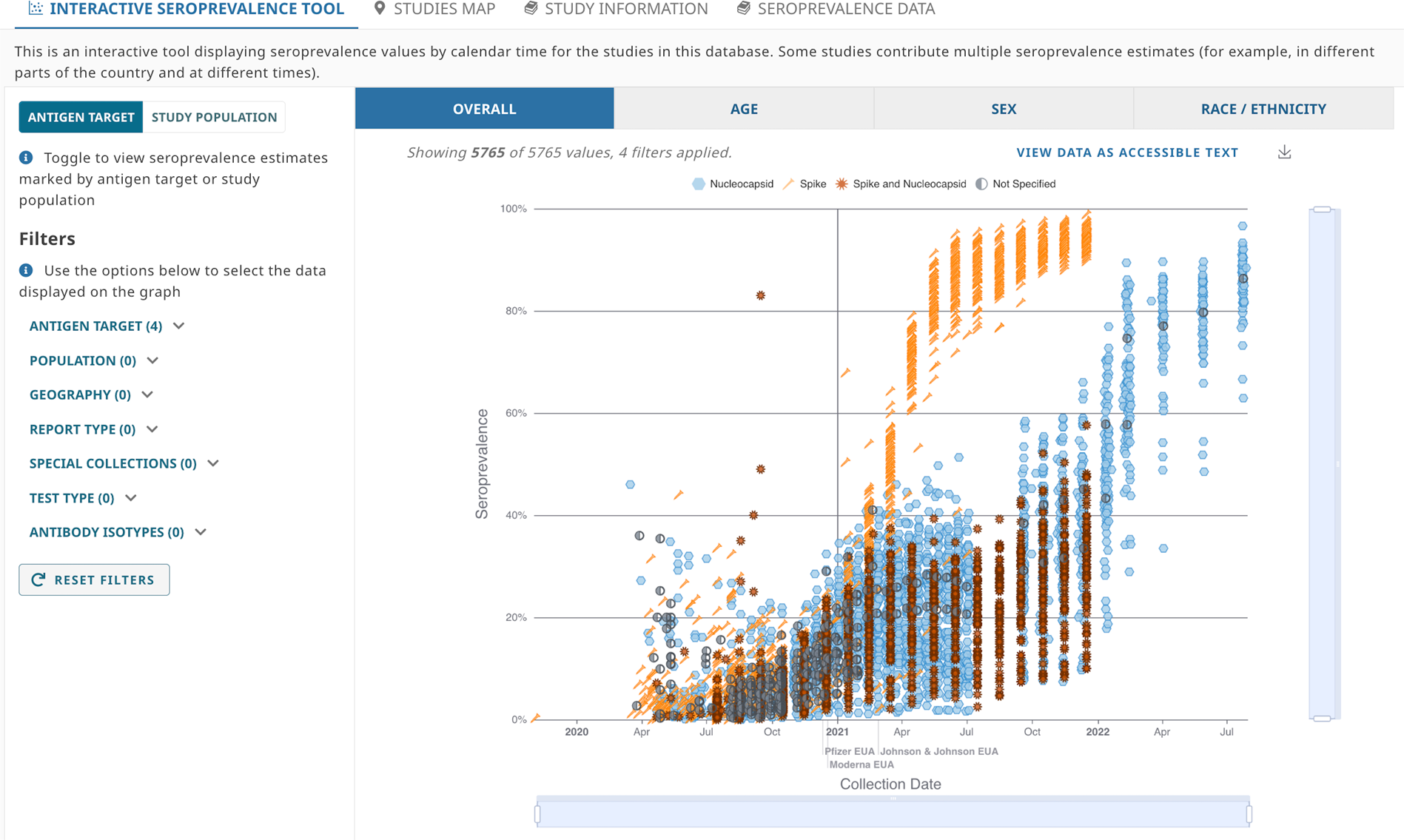This screenshot has width=1404, height=840.
Task: Click the Study Information book icon
Action: pyautogui.click(x=531, y=9)
